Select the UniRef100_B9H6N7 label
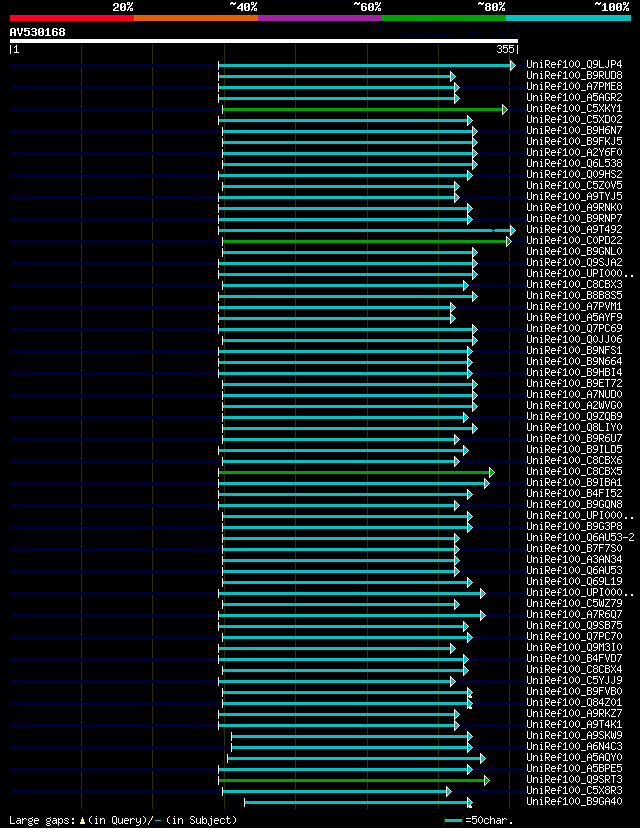640x828 pixels. (x=574, y=130)
